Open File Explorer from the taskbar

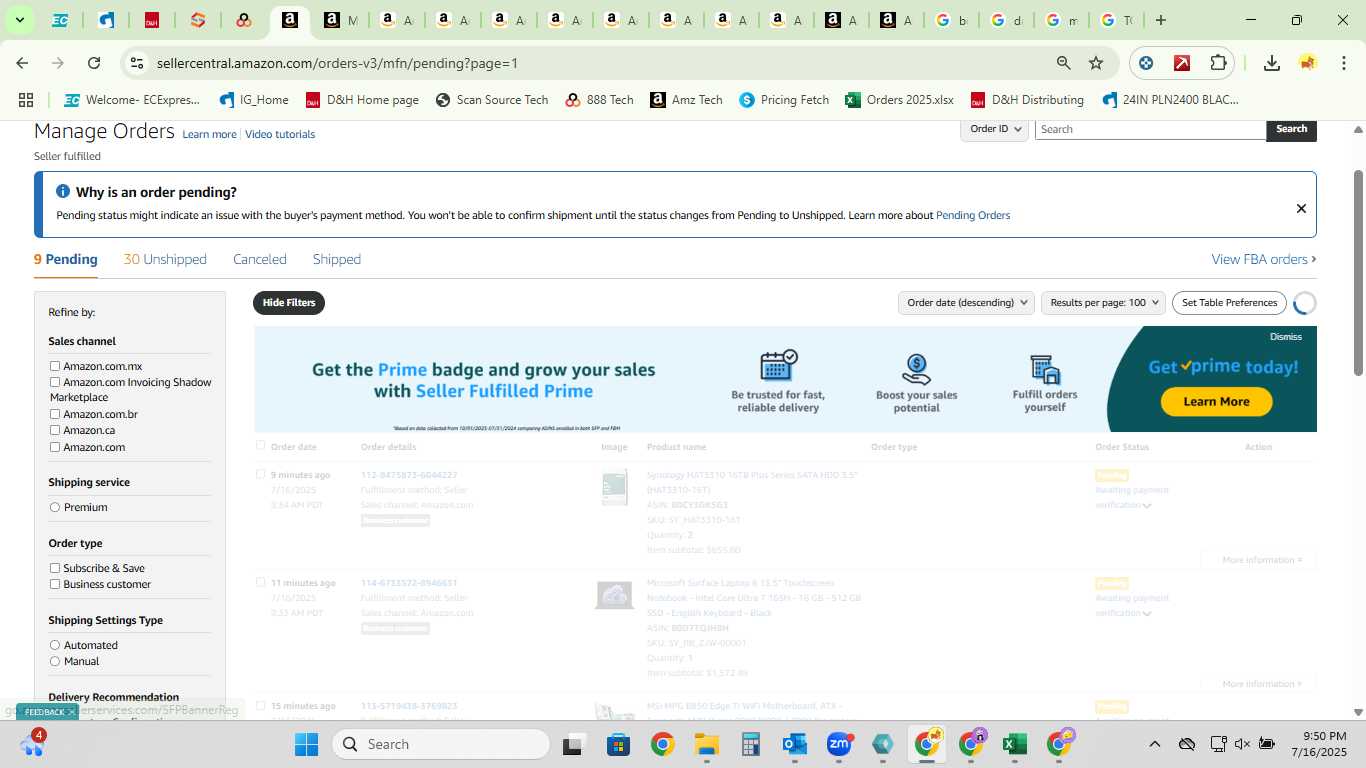point(706,744)
